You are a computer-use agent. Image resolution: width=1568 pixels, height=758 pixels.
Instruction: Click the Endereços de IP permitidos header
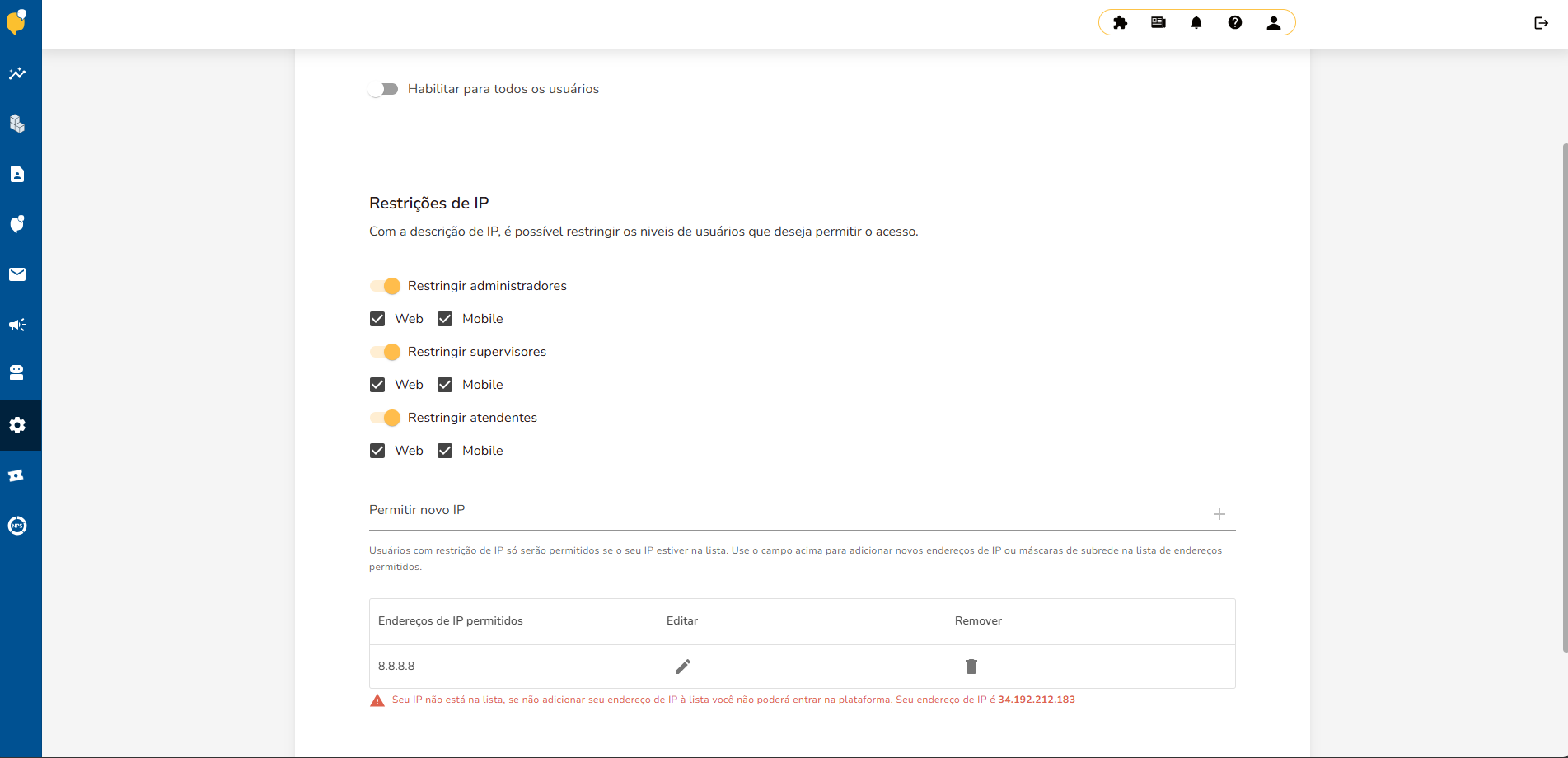451,621
